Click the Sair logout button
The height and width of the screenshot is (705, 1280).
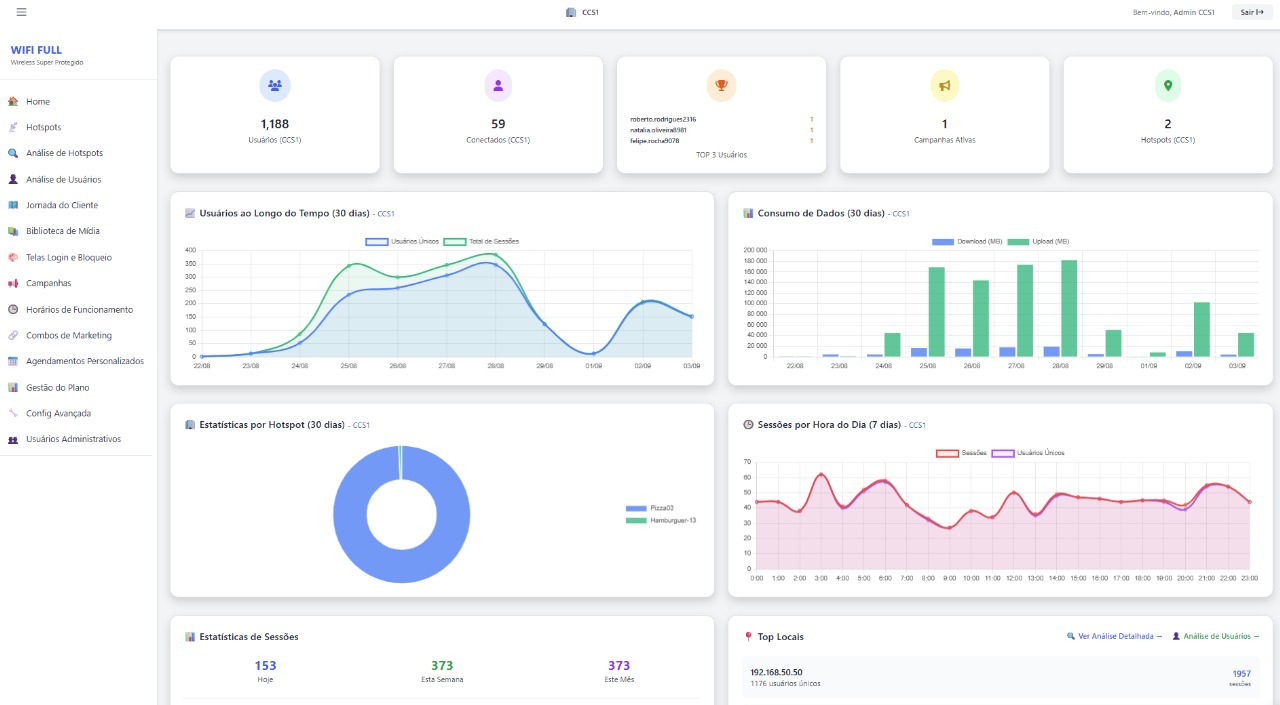tap(1251, 12)
